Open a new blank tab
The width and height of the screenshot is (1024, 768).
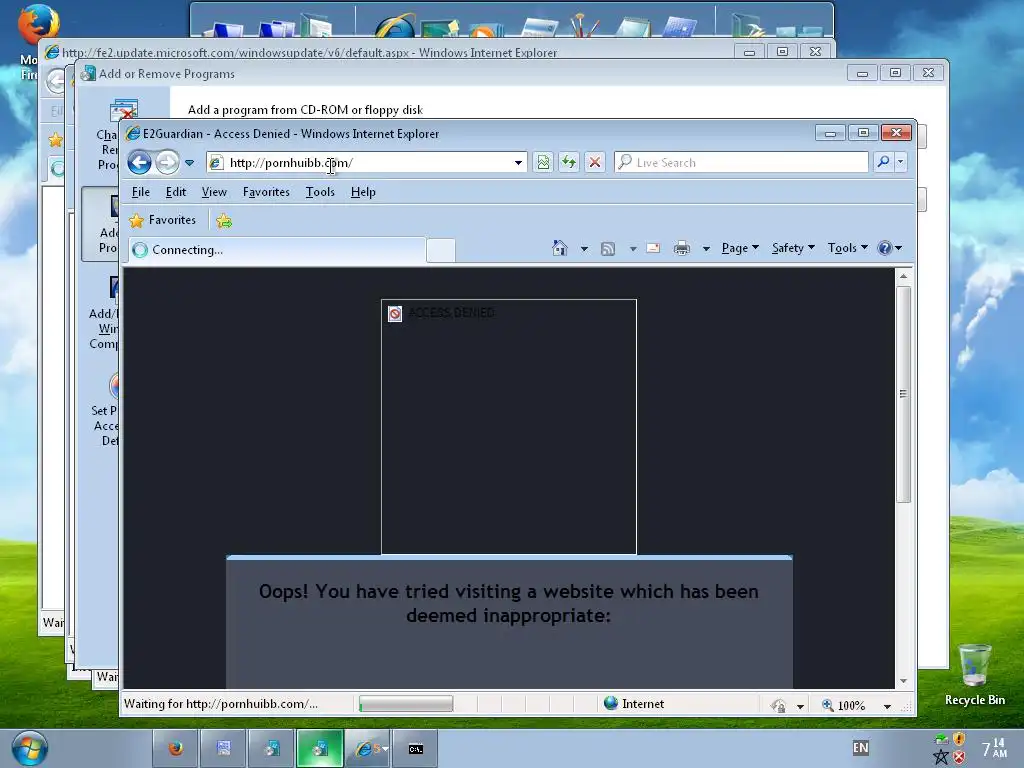(441, 250)
